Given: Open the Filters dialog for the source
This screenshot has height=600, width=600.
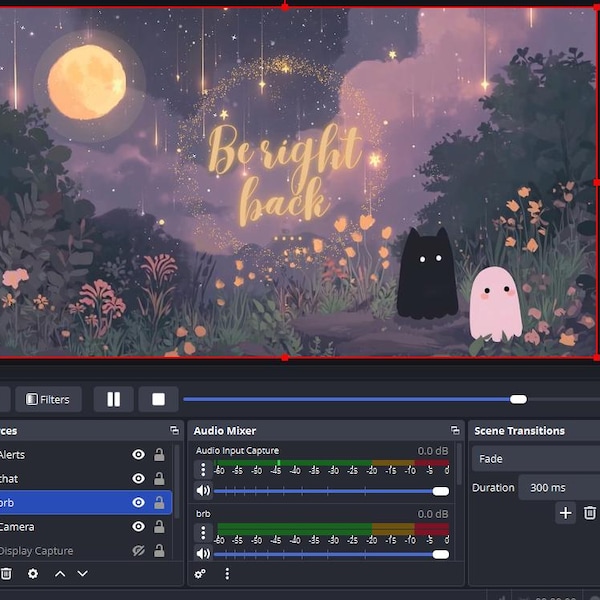Looking at the screenshot, I should (x=48, y=399).
